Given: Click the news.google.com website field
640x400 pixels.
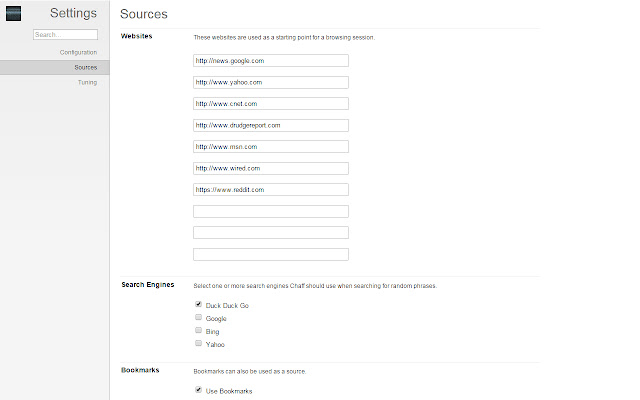Looking at the screenshot, I should point(271,60).
